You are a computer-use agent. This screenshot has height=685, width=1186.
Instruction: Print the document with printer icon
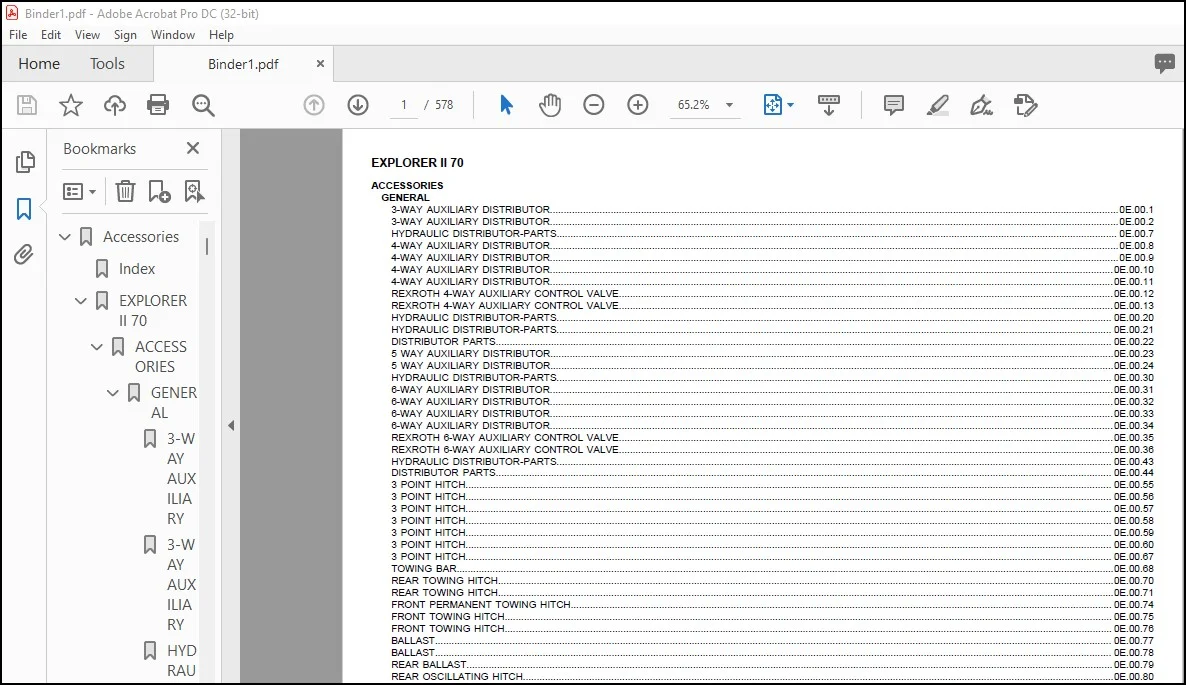coord(158,105)
